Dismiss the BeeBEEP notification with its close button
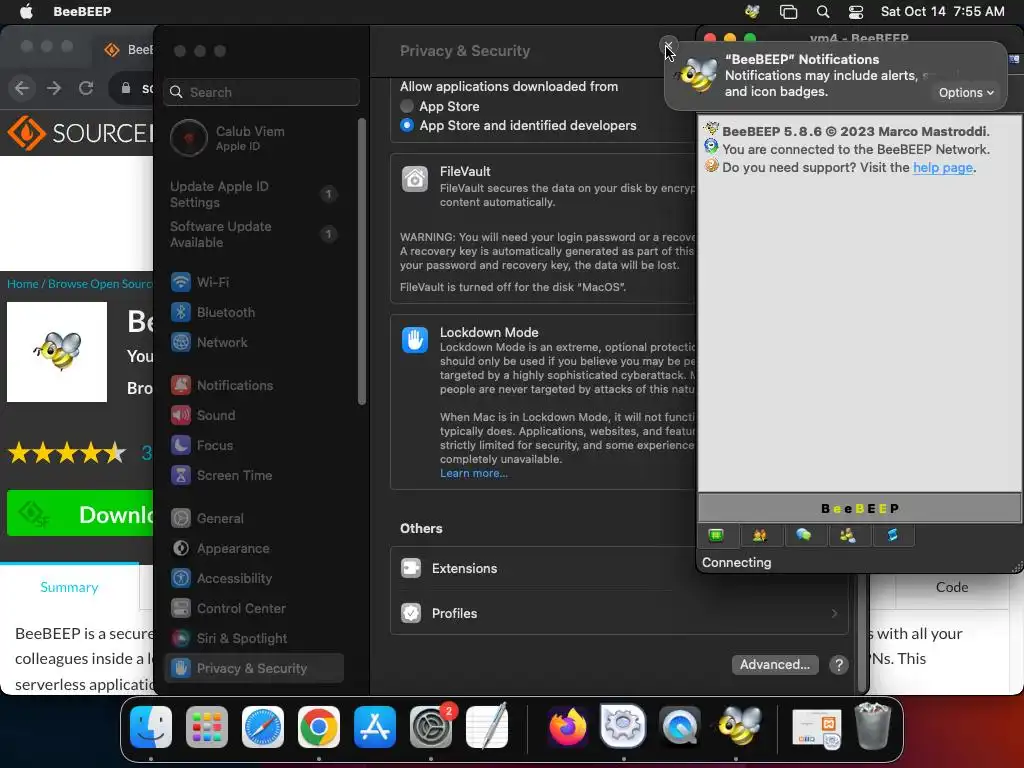The width and height of the screenshot is (1024, 768). point(668,45)
